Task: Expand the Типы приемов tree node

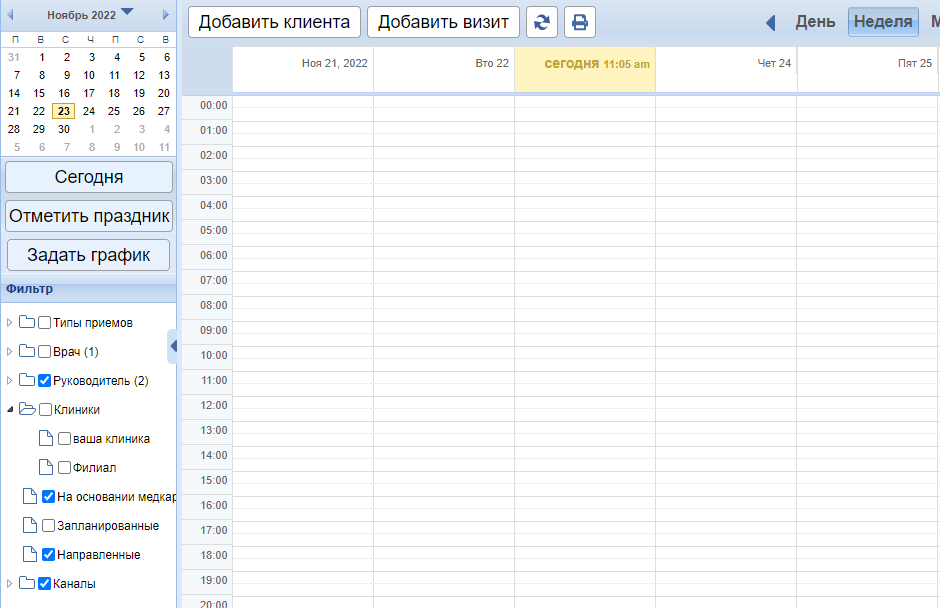Action: 10,323
